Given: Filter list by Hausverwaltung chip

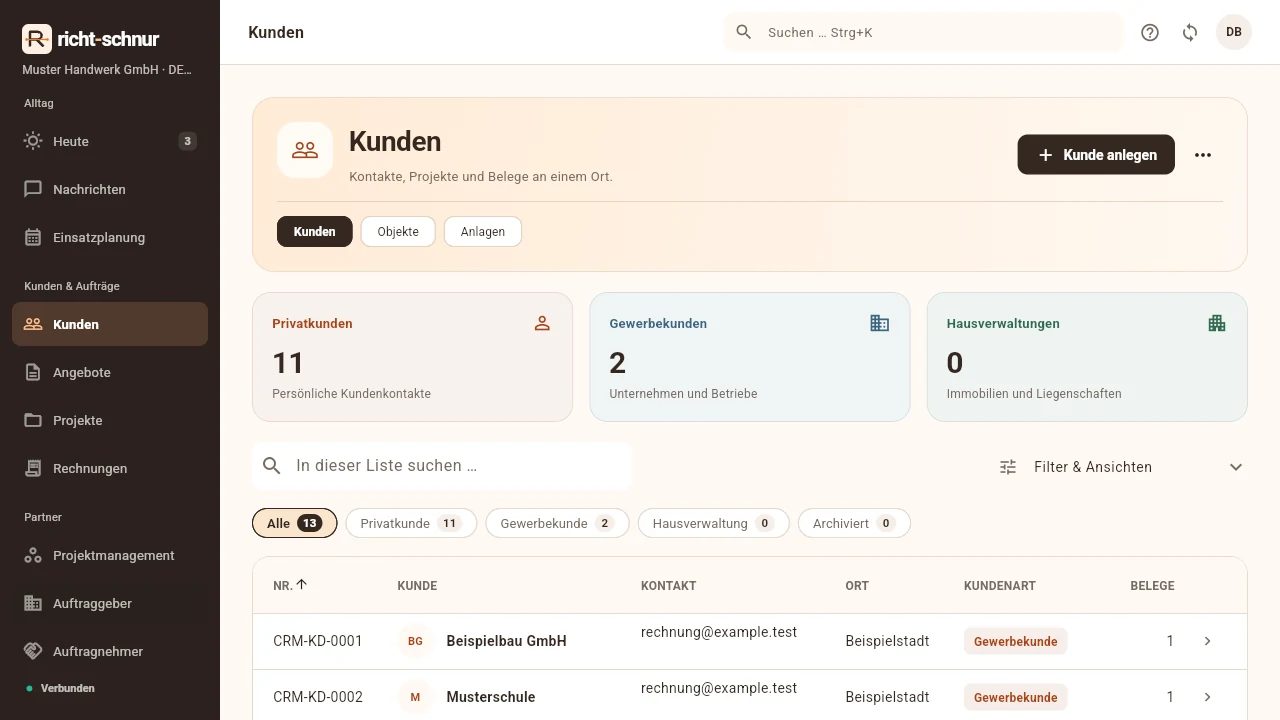Looking at the screenshot, I should [x=713, y=523].
